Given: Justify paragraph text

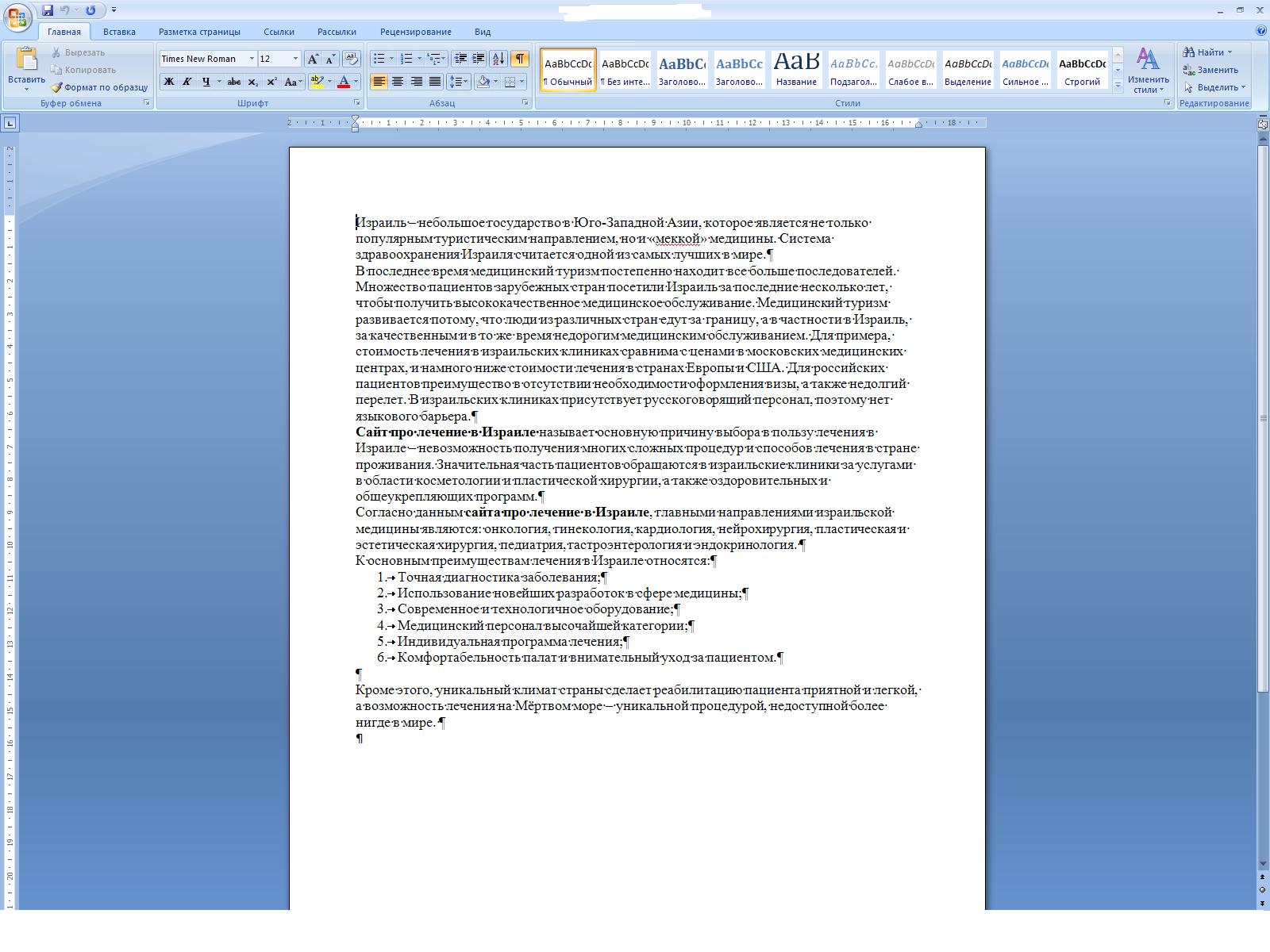Looking at the screenshot, I should click(435, 82).
